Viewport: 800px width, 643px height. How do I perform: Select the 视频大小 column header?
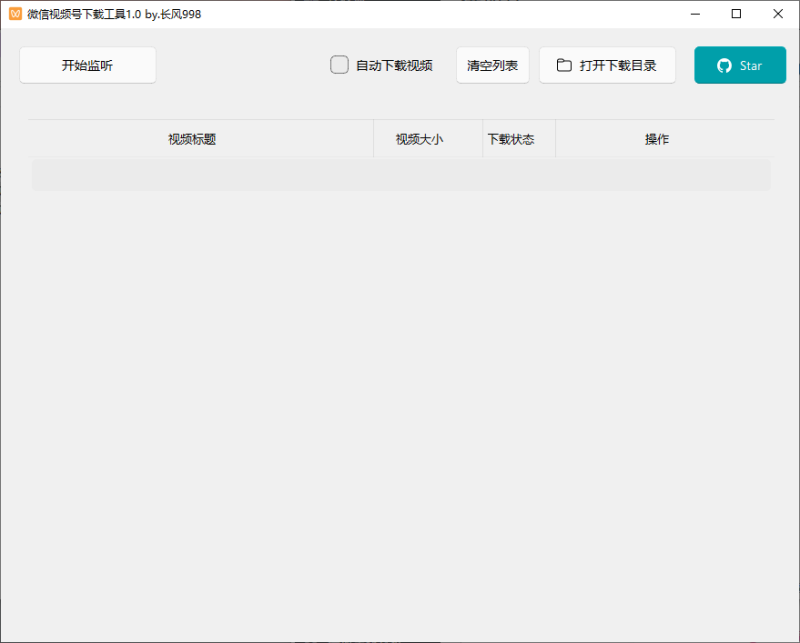pyautogui.click(x=419, y=139)
